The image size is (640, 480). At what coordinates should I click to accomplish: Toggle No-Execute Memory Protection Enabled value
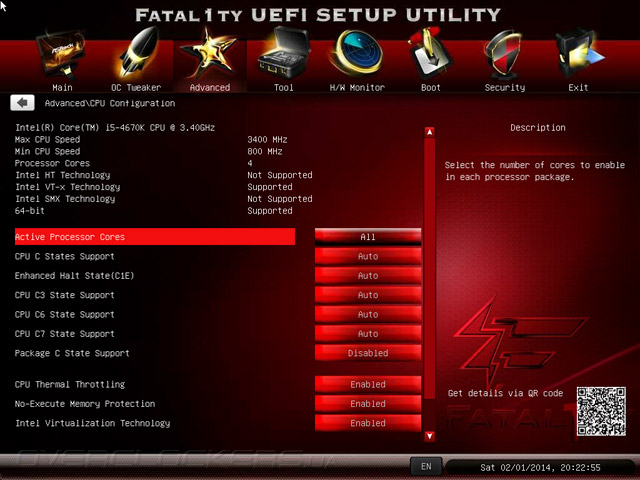point(368,404)
